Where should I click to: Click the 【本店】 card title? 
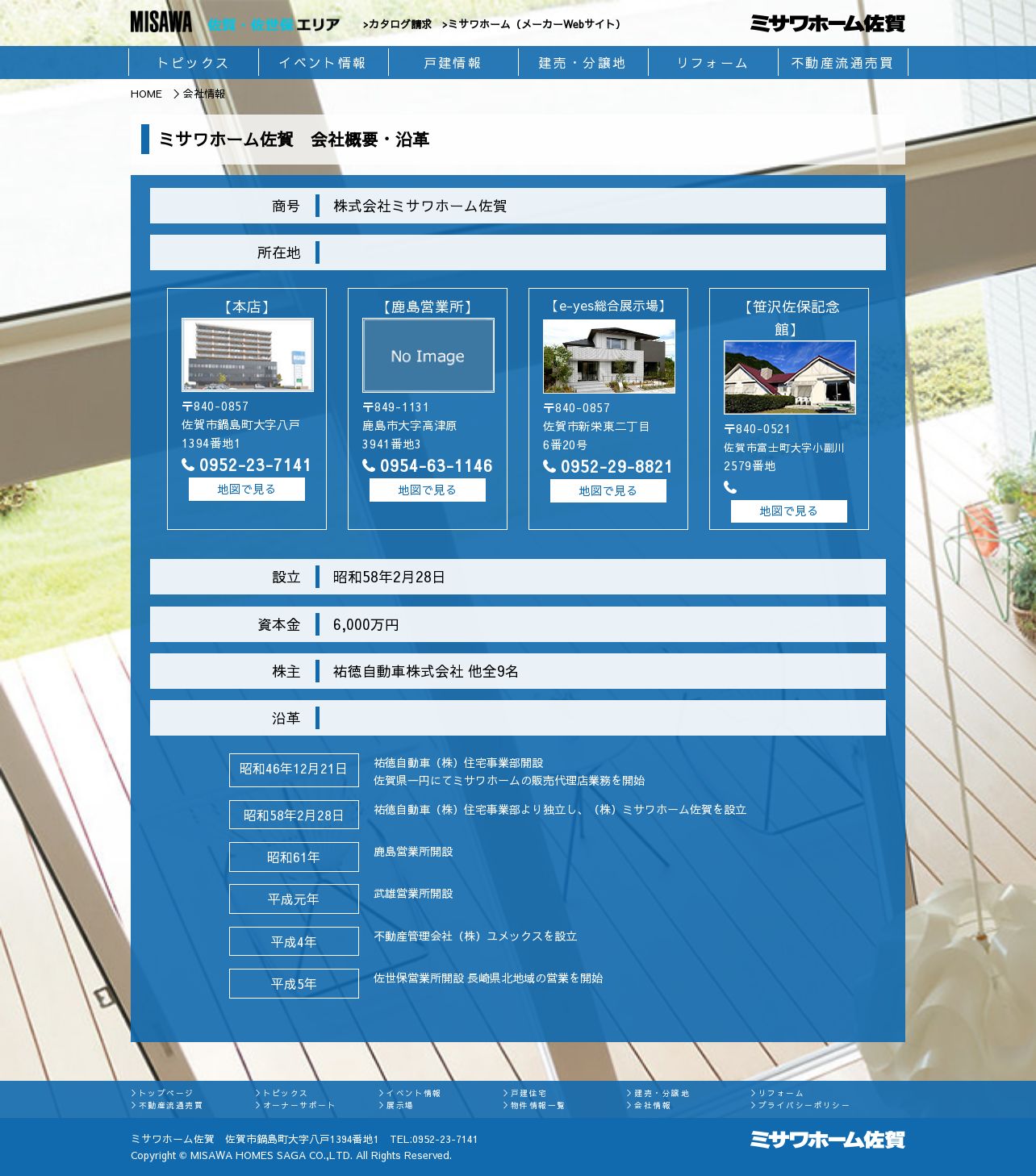[247, 307]
